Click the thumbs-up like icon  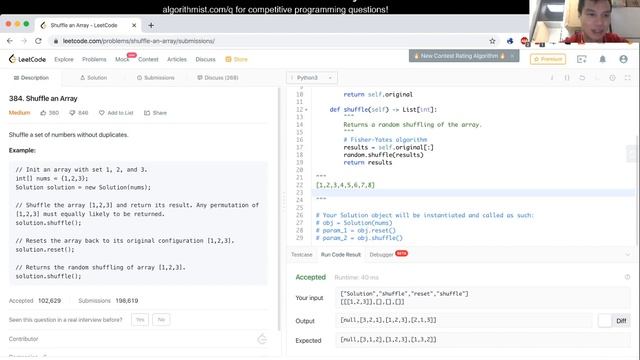click(43, 113)
